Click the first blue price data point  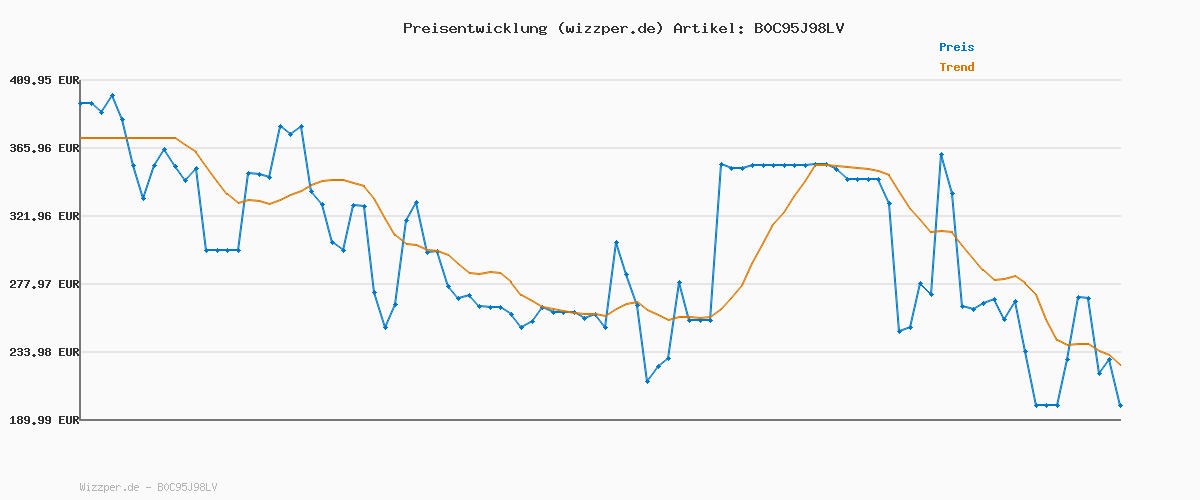81,103
